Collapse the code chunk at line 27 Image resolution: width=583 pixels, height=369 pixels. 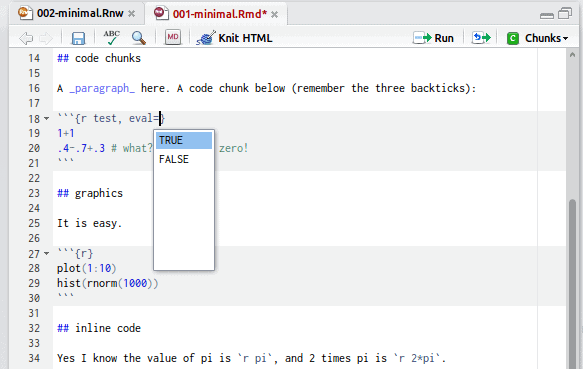[x=46, y=254]
